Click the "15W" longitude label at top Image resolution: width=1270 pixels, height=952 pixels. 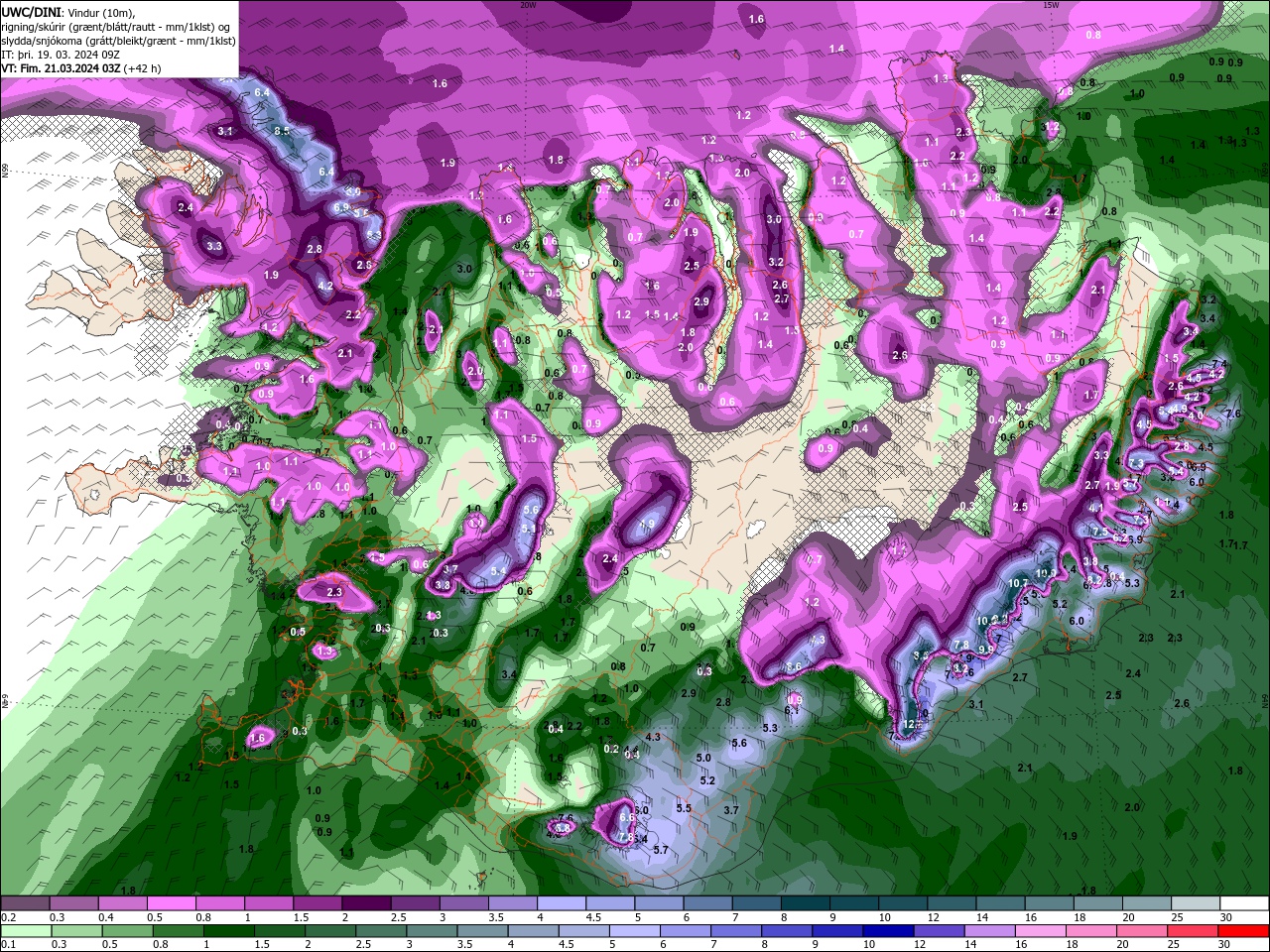pyautogui.click(x=1050, y=5)
